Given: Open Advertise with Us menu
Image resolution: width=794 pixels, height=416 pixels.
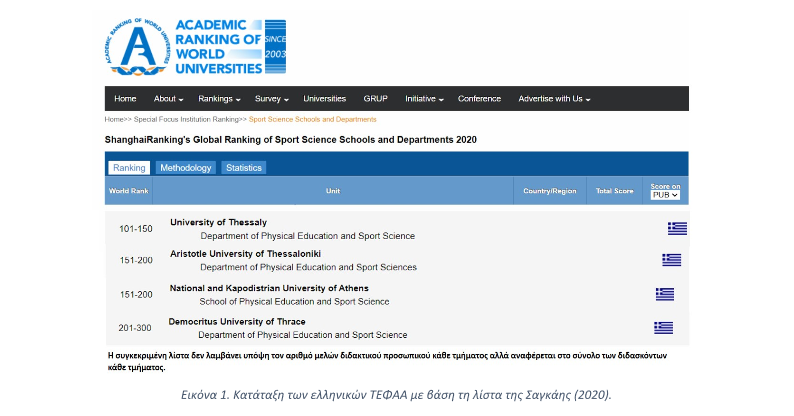Looking at the screenshot, I should click(x=554, y=99).
